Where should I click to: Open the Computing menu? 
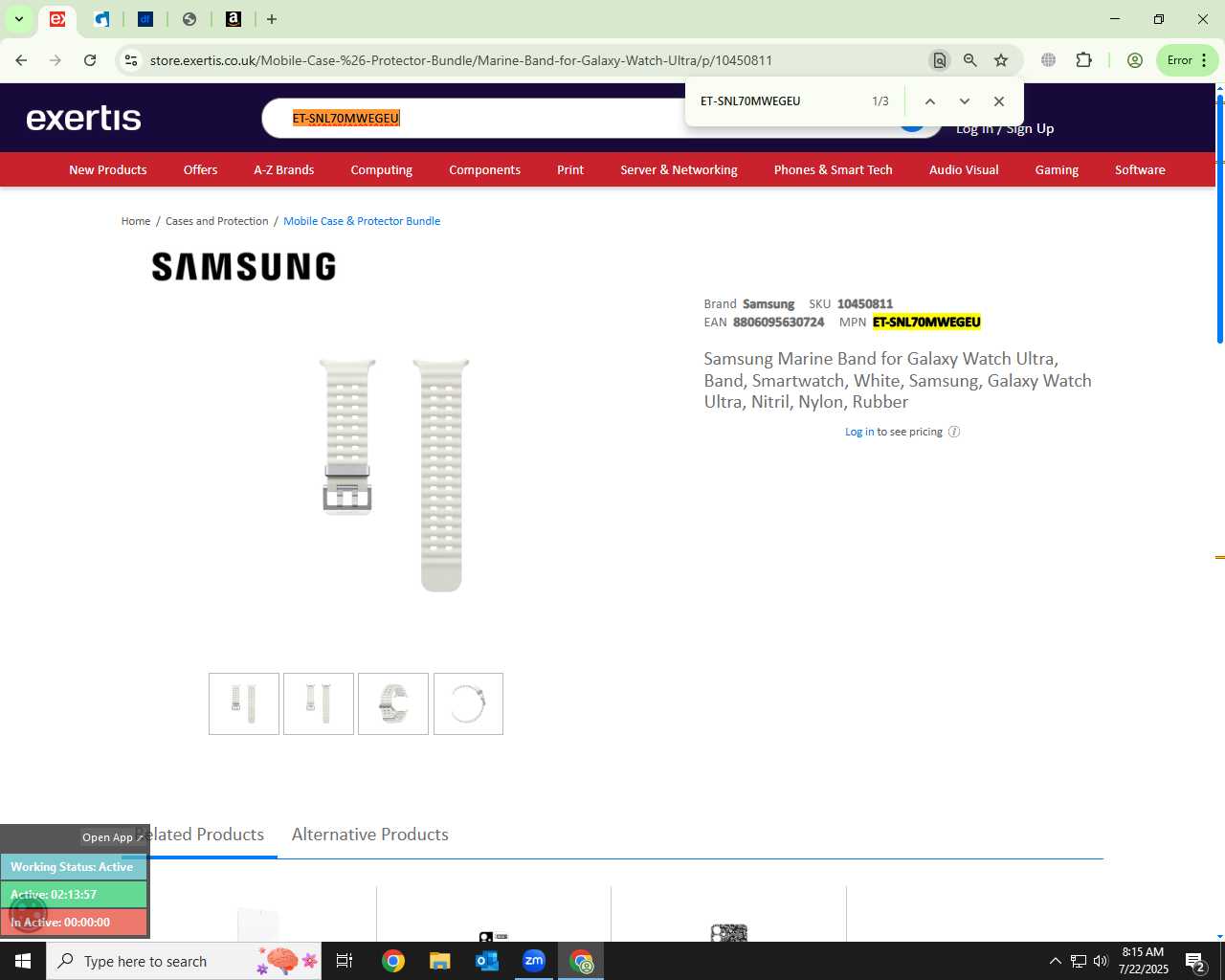click(381, 169)
